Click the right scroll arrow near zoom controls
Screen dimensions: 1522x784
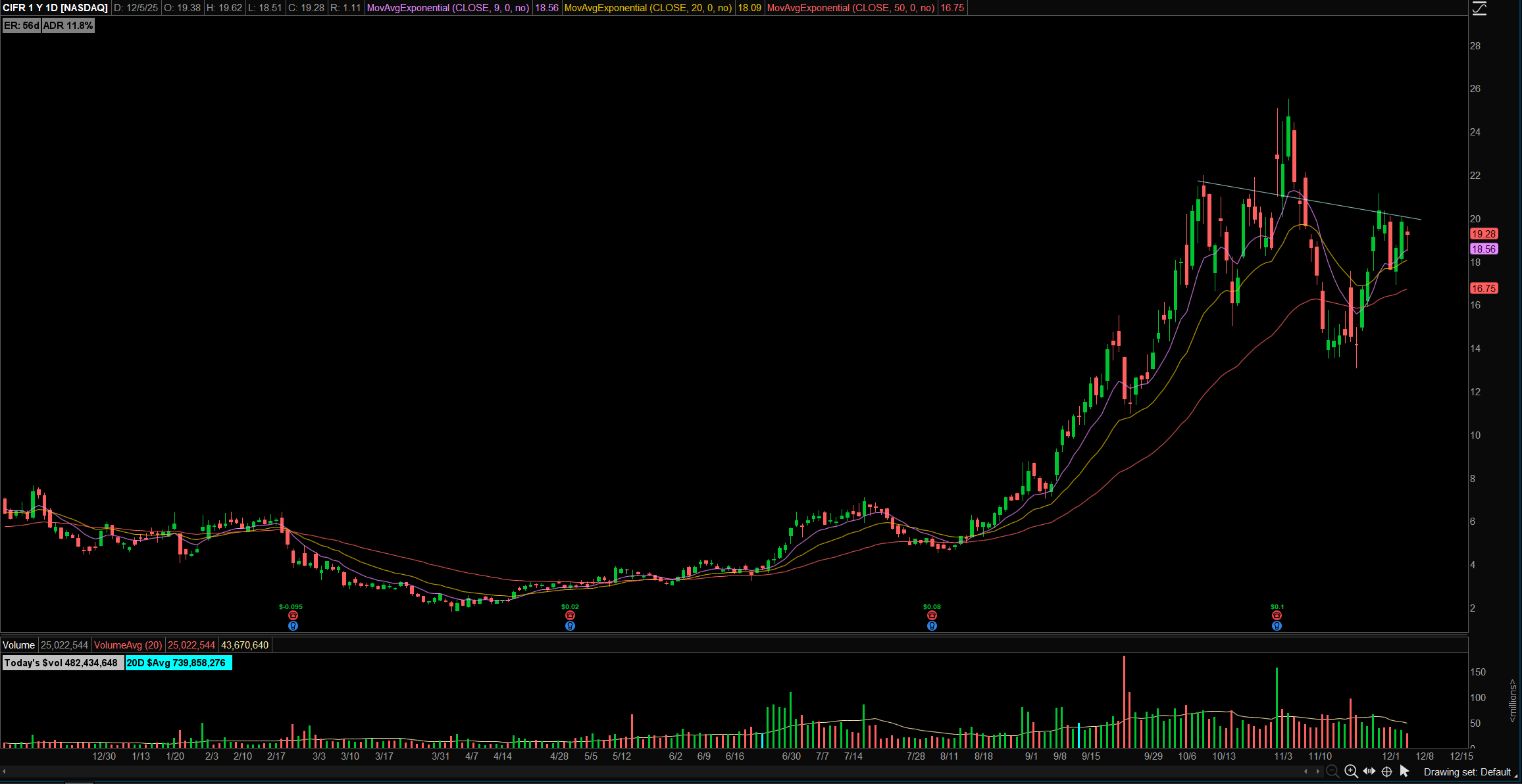pos(1317,772)
